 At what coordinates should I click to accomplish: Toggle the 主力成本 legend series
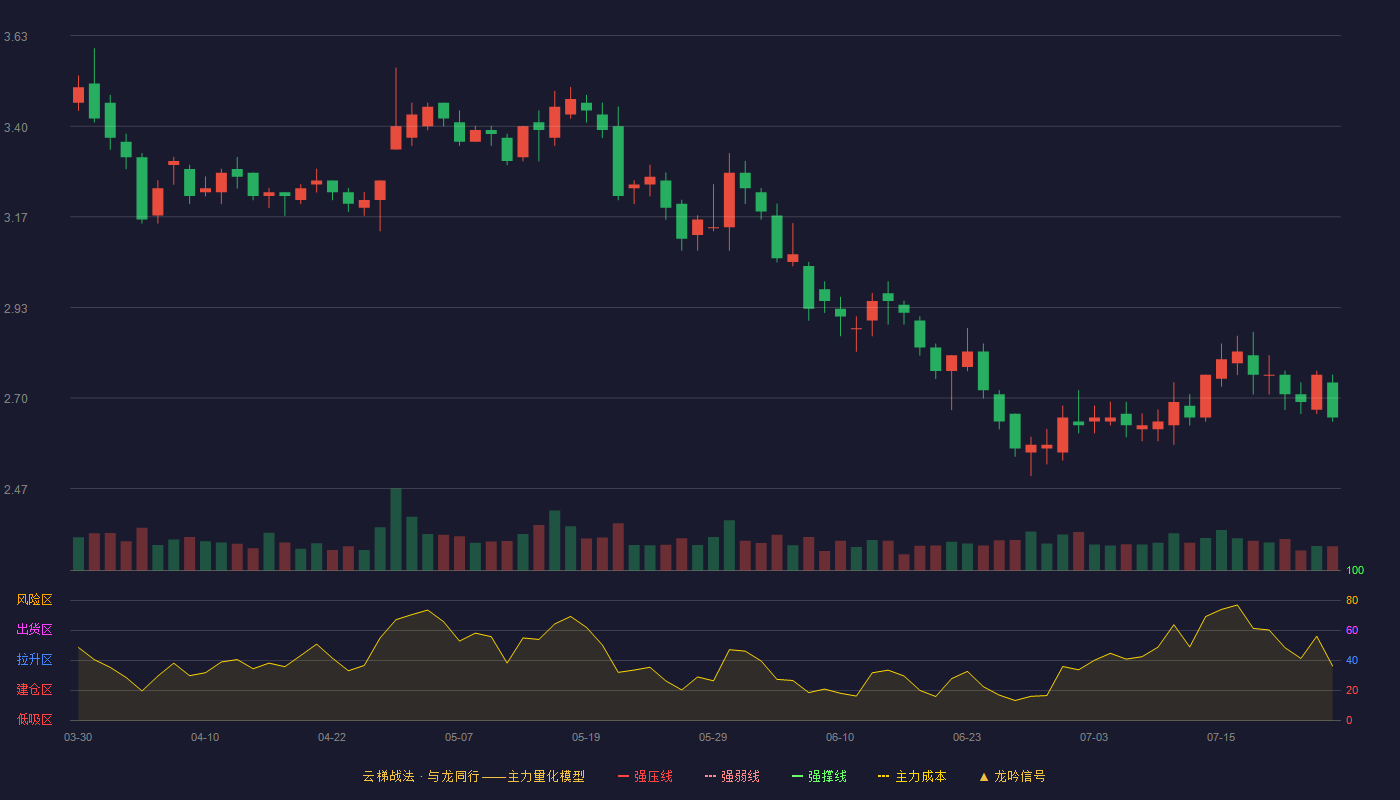(912, 776)
